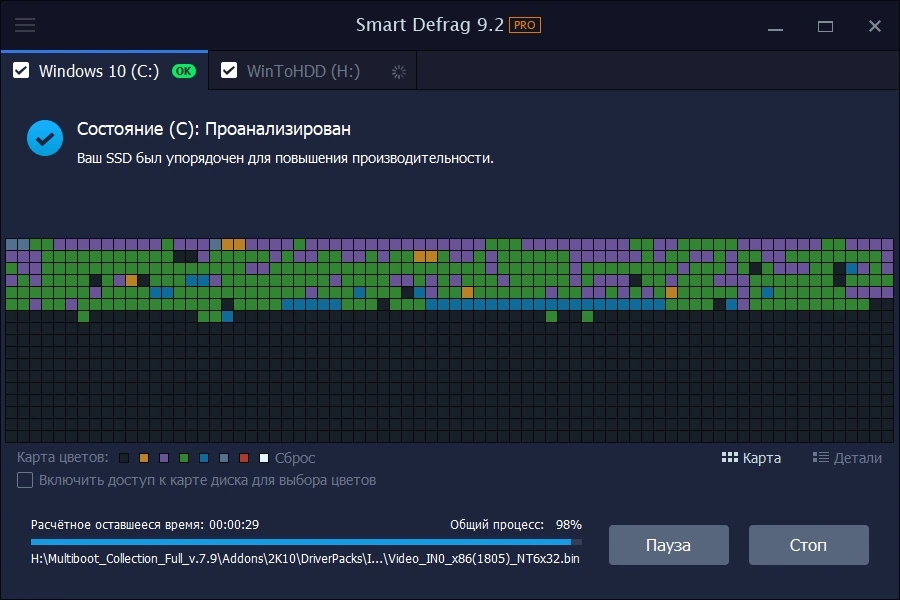Click the 98% overall progress value
Screen dimensions: 900x600
pyautogui.click(x=568, y=525)
